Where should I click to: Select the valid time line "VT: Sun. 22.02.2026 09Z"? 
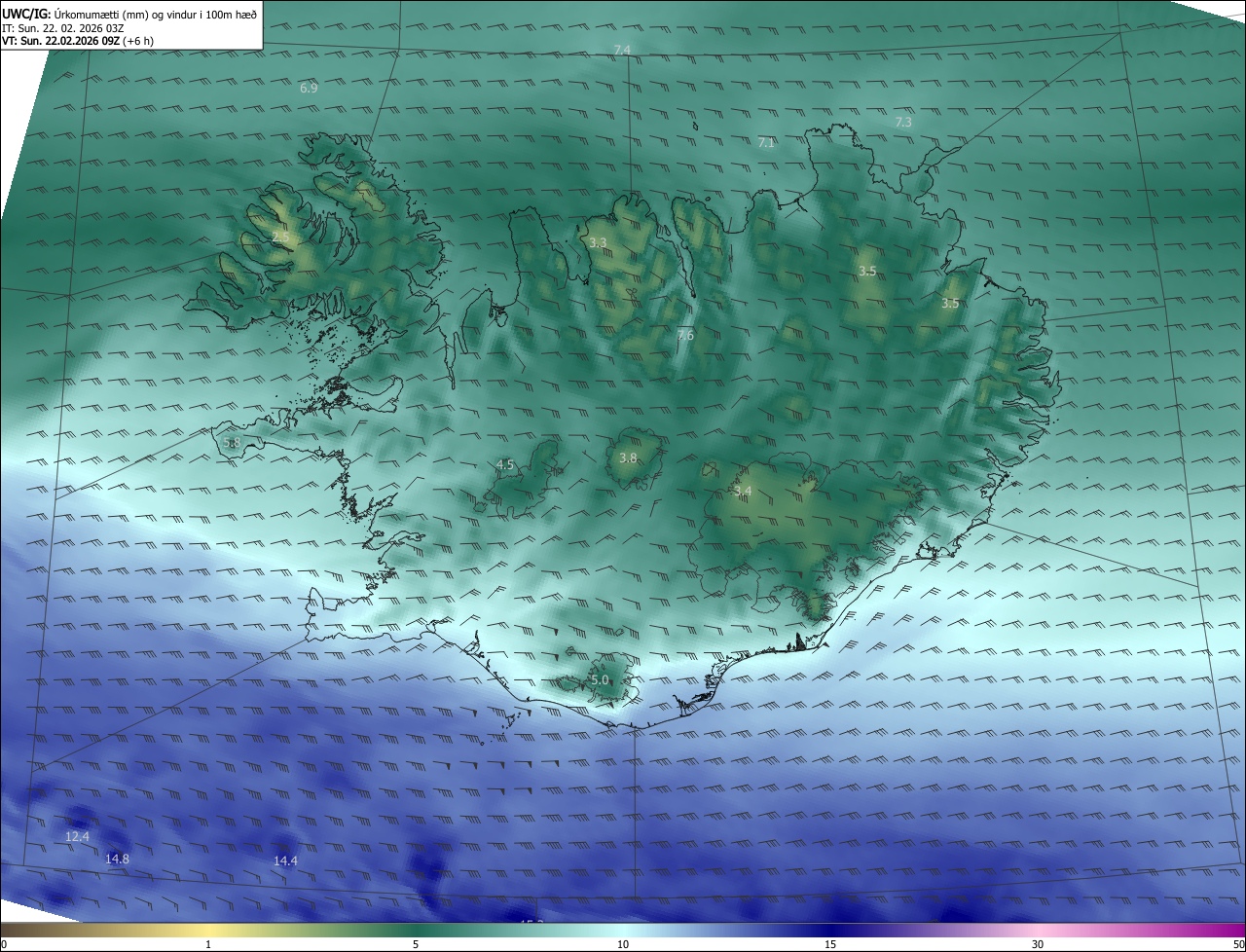pyautogui.click(x=60, y=41)
